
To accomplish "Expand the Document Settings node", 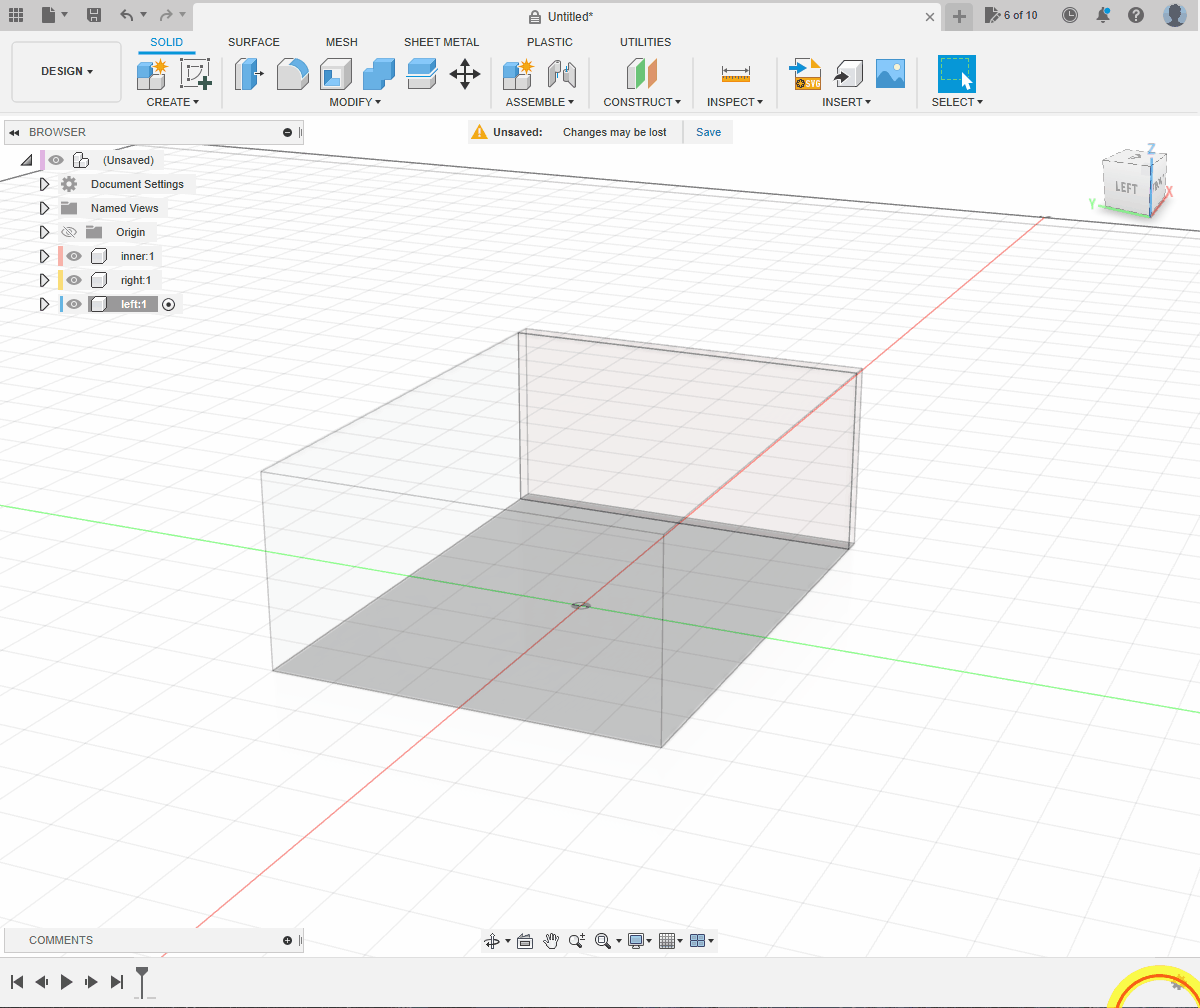I will coord(44,184).
